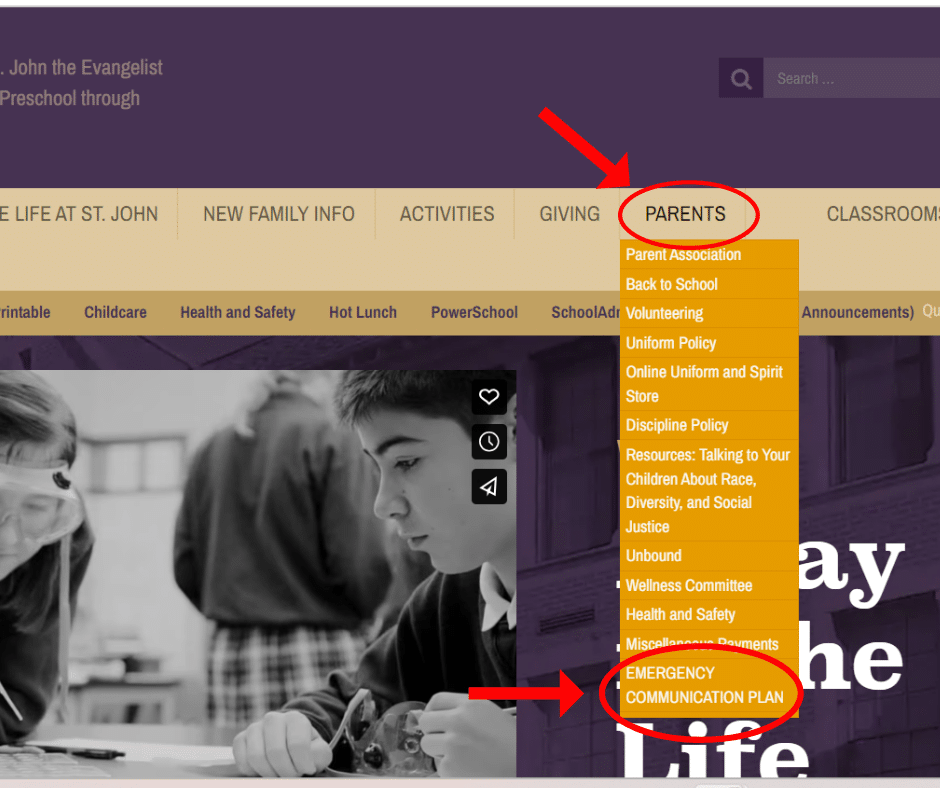Open the PowerSchool quick link
This screenshot has height=788, width=940.
coord(474,312)
